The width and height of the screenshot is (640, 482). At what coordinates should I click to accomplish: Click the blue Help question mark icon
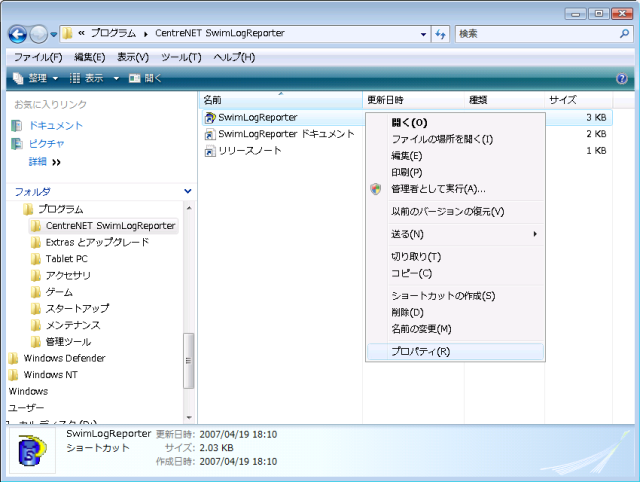tap(622, 78)
